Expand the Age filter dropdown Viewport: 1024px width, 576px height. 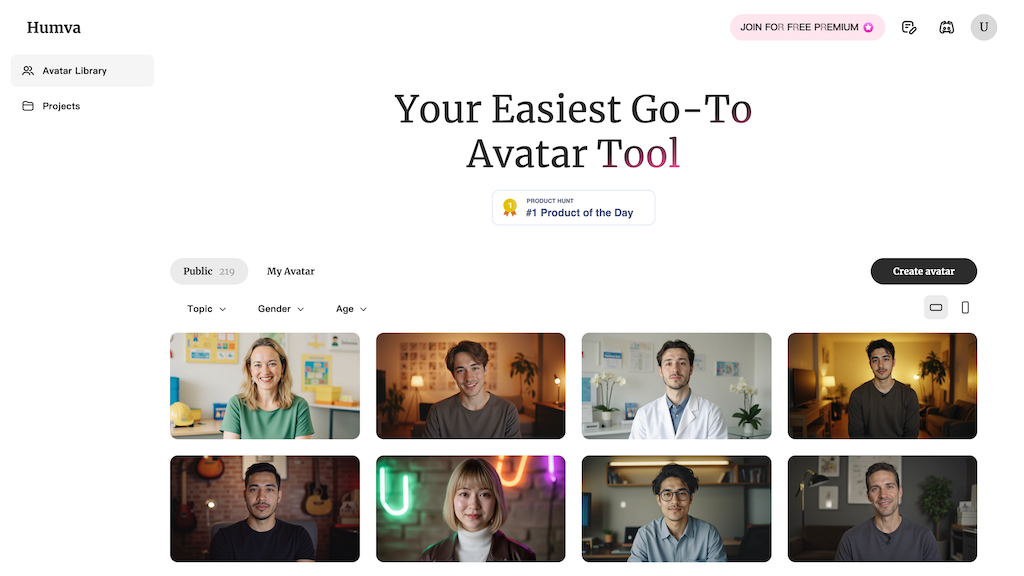[351, 309]
